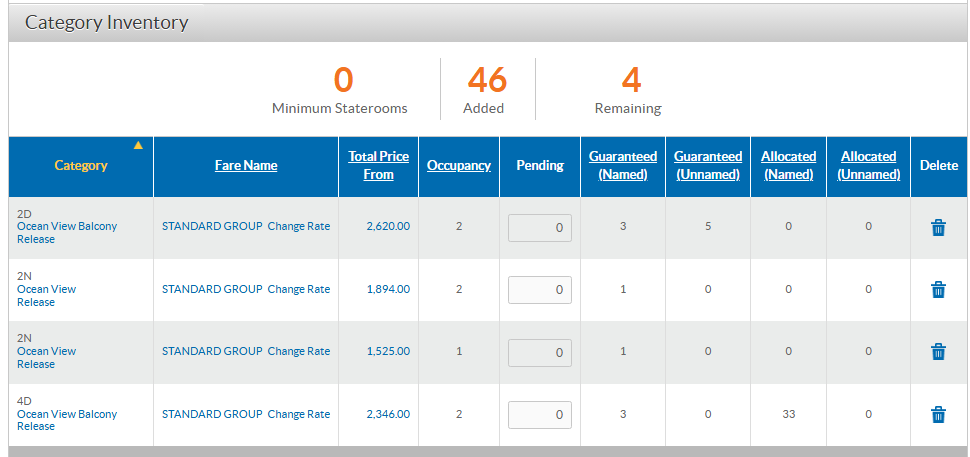Viewport: 970px width, 457px height.
Task: Open the 2,620.00 total price link
Action: click(388, 226)
